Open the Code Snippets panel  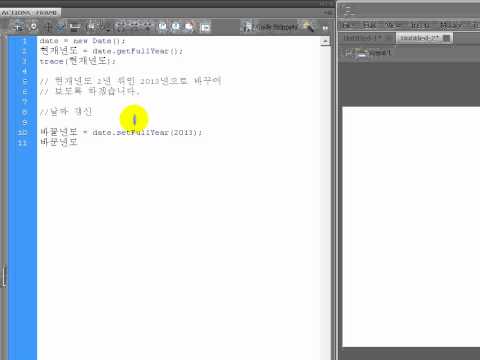269,27
